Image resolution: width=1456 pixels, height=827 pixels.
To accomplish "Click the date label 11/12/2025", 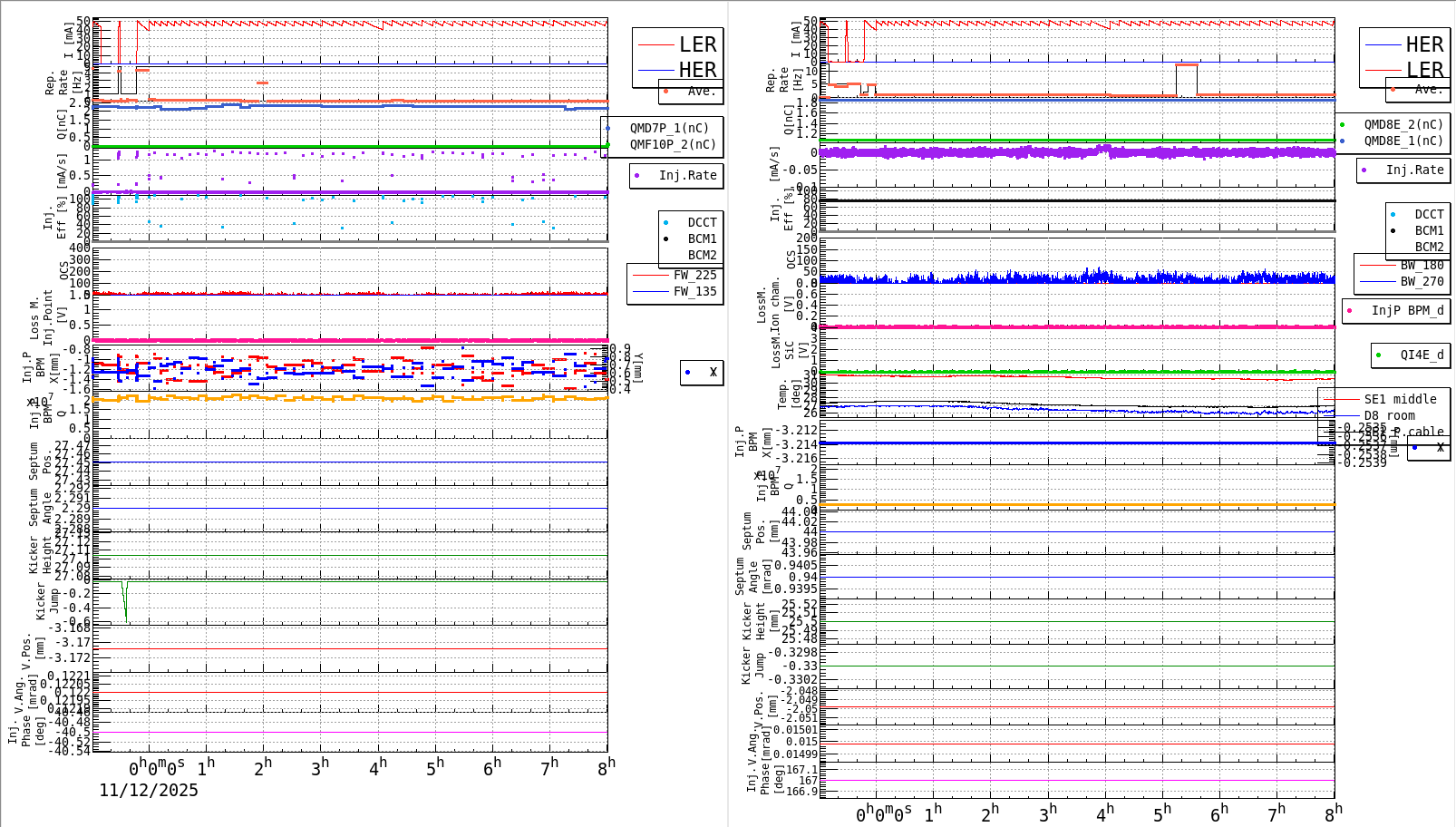I will pos(149,790).
